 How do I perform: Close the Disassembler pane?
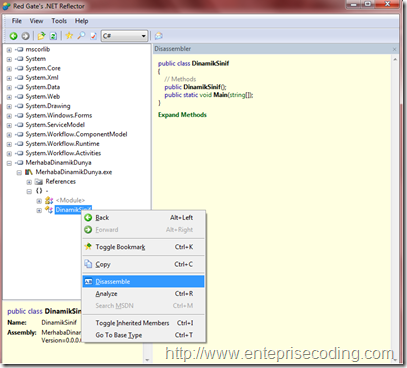(394, 49)
